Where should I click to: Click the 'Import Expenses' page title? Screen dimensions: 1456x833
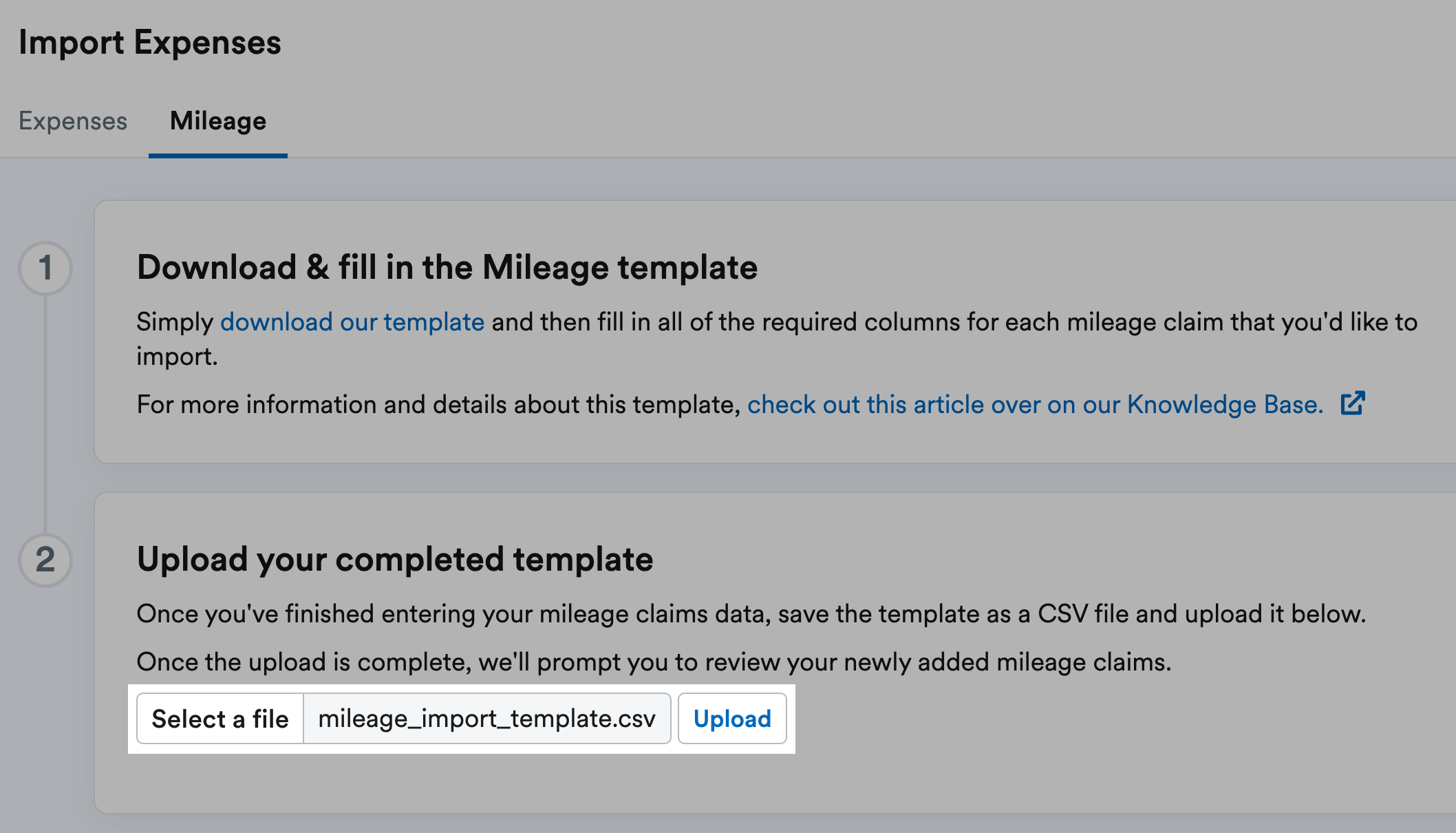(150, 43)
